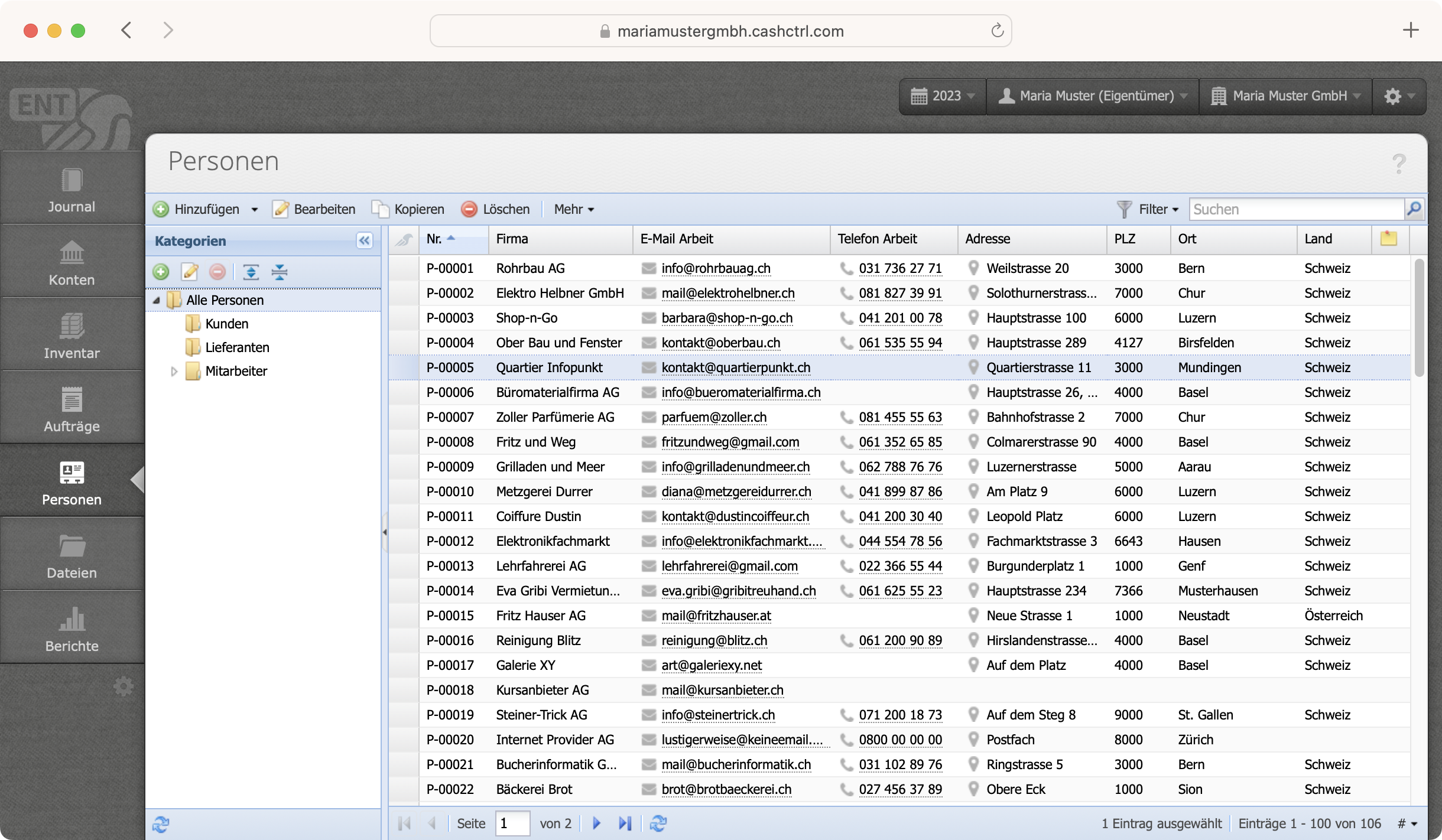
Task: Expand the Mitarbeiter folder
Action: [174, 371]
